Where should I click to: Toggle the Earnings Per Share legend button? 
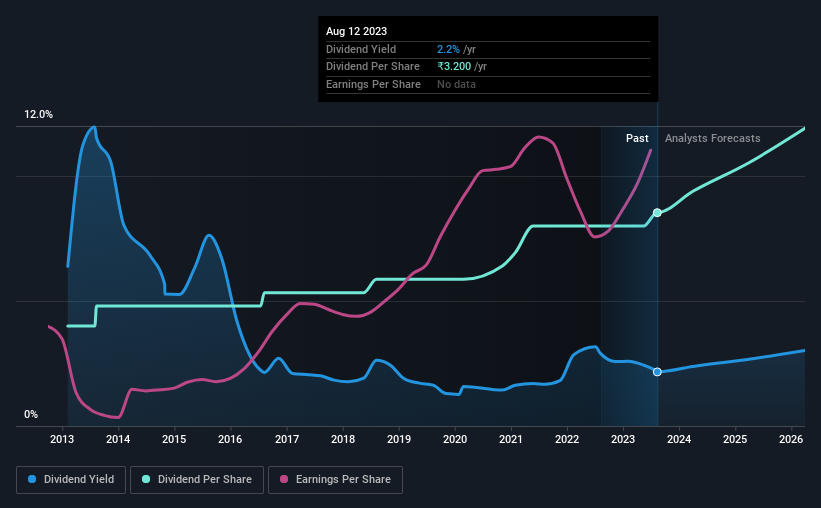[x=336, y=480]
